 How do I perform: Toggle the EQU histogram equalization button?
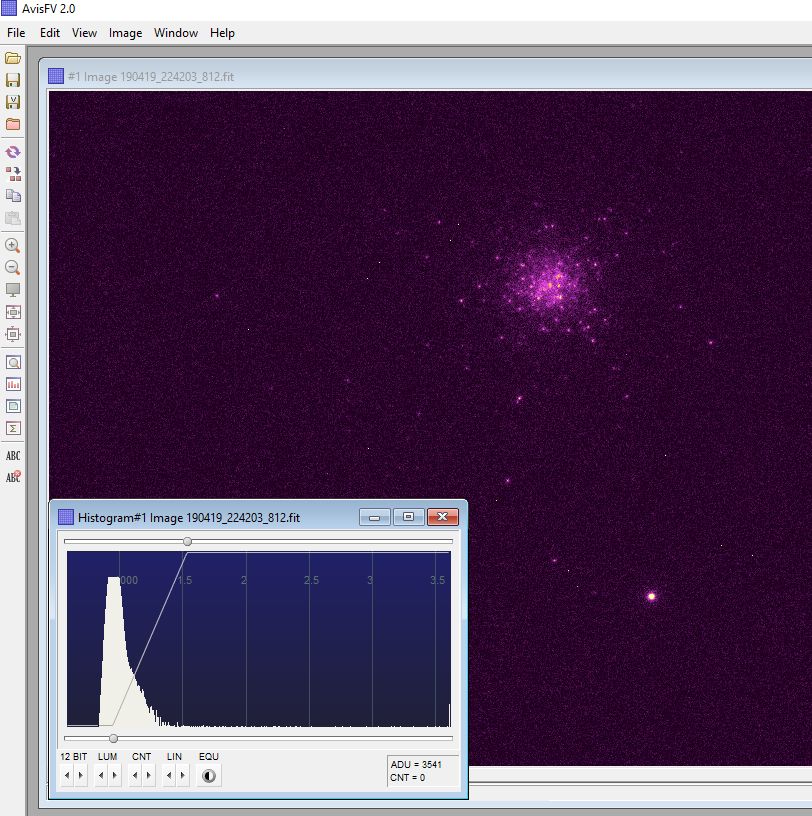tap(209, 775)
